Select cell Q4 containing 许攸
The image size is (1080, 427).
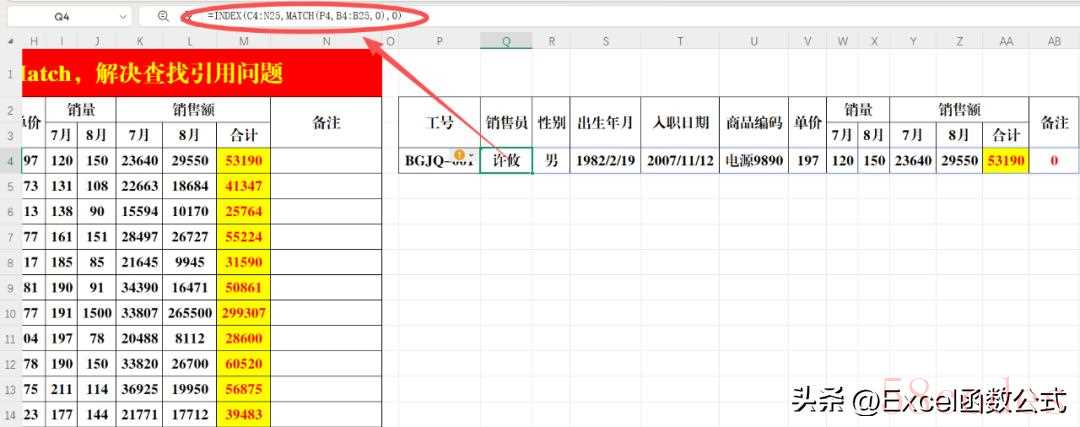click(506, 160)
